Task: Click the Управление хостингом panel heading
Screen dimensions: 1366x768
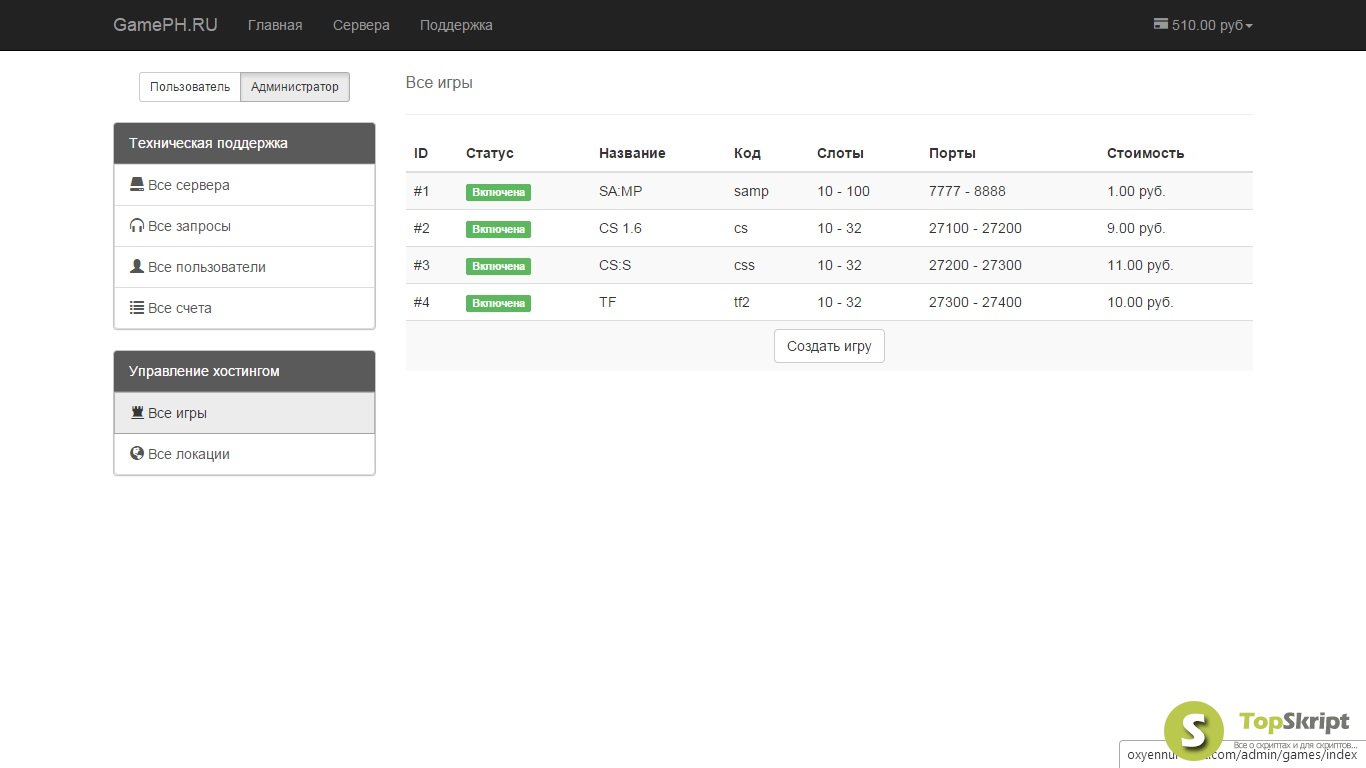Action: [245, 371]
